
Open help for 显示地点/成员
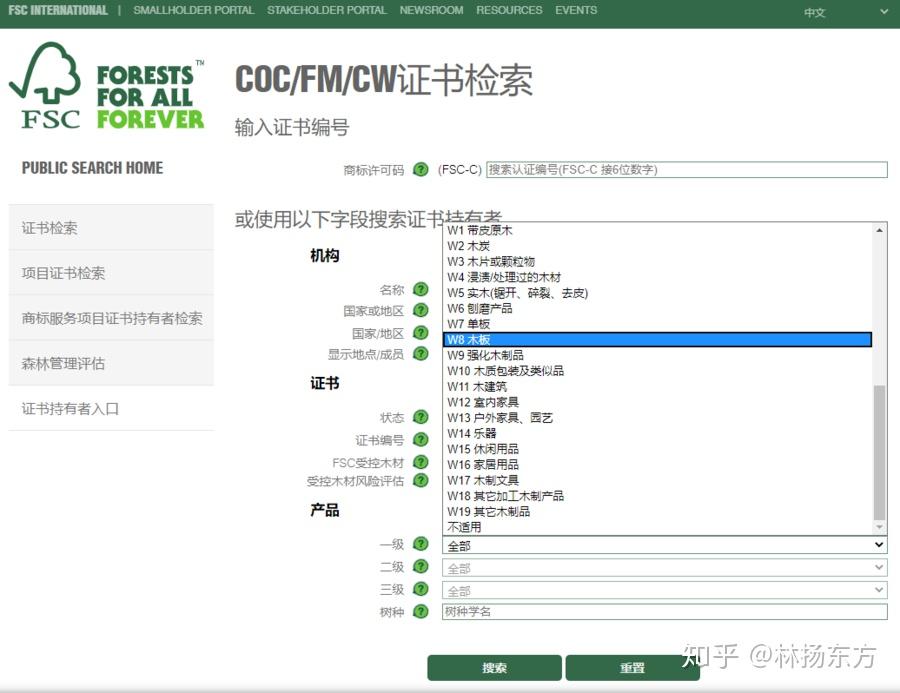(421, 354)
